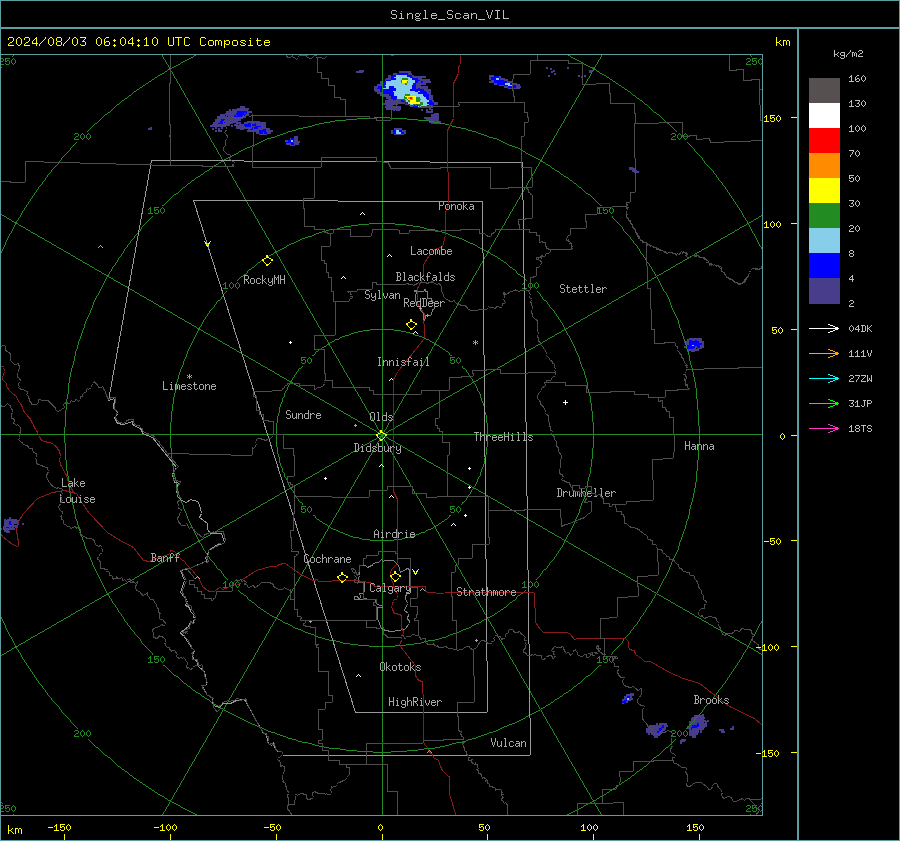Click the Sylvan label
This screenshot has height=841, width=900.
point(382,295)
